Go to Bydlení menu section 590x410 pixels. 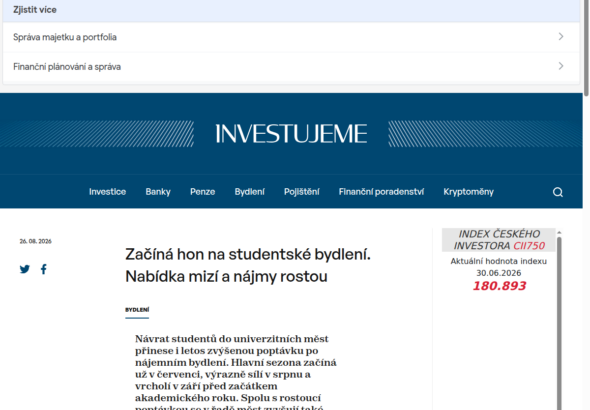point(249,192)
